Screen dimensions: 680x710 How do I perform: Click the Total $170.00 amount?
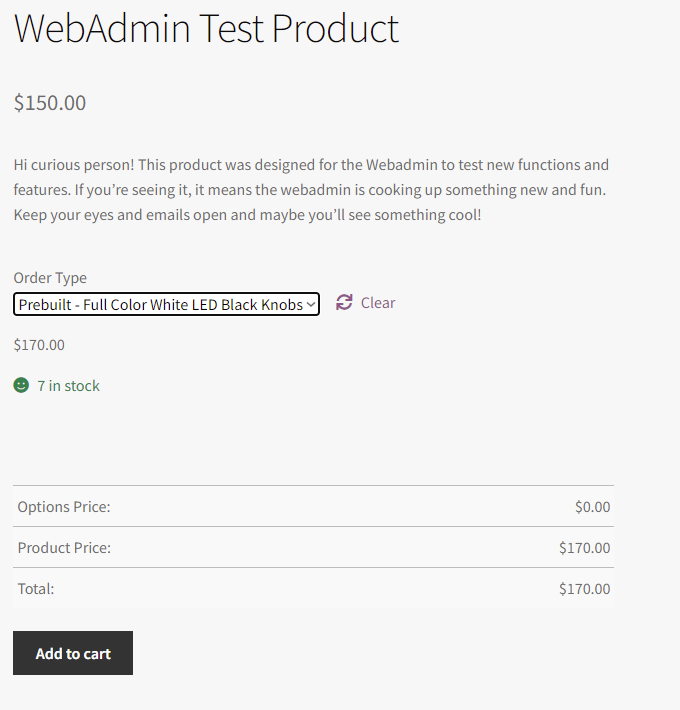coord(584,589)
